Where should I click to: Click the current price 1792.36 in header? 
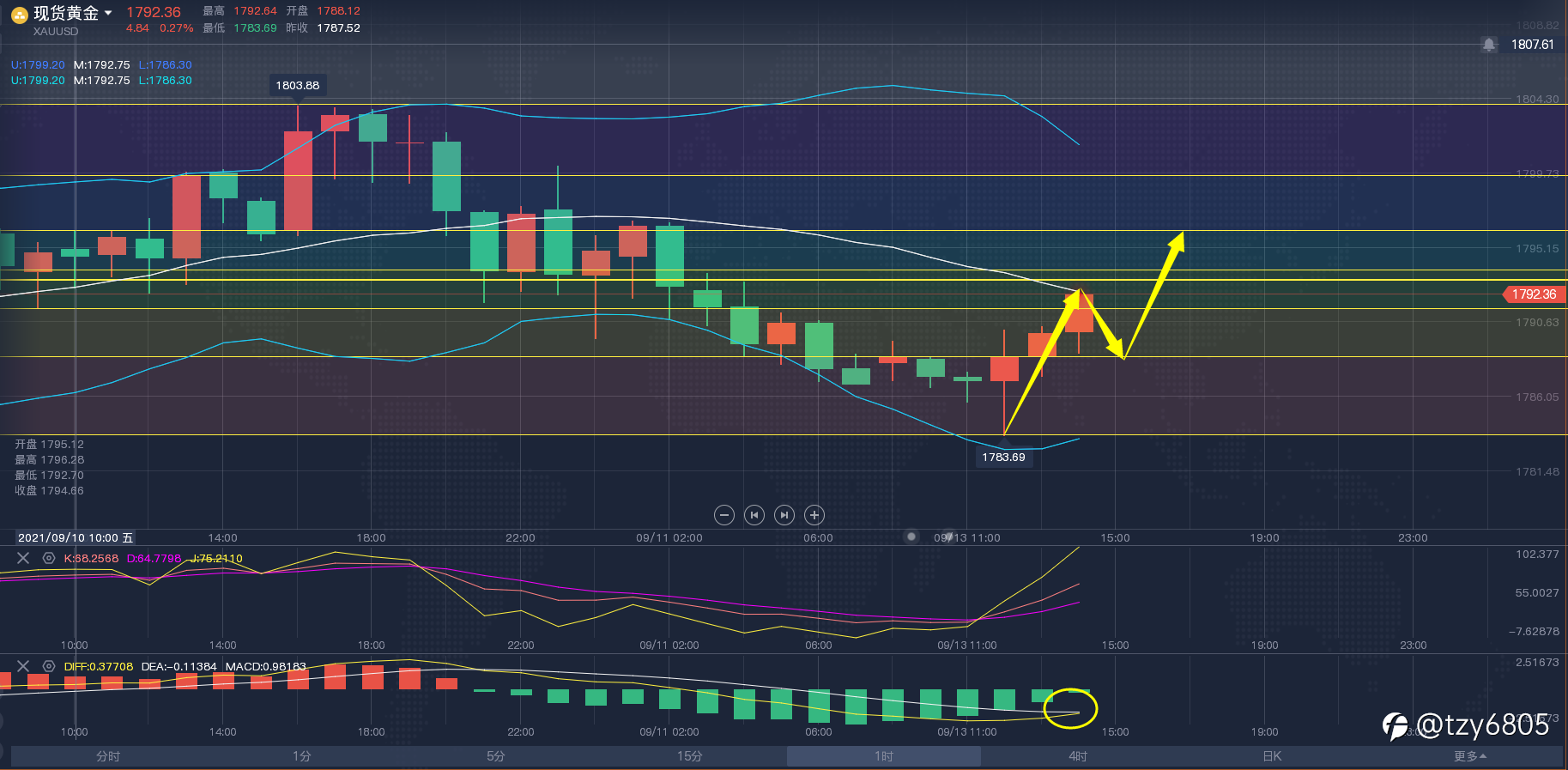154,12
